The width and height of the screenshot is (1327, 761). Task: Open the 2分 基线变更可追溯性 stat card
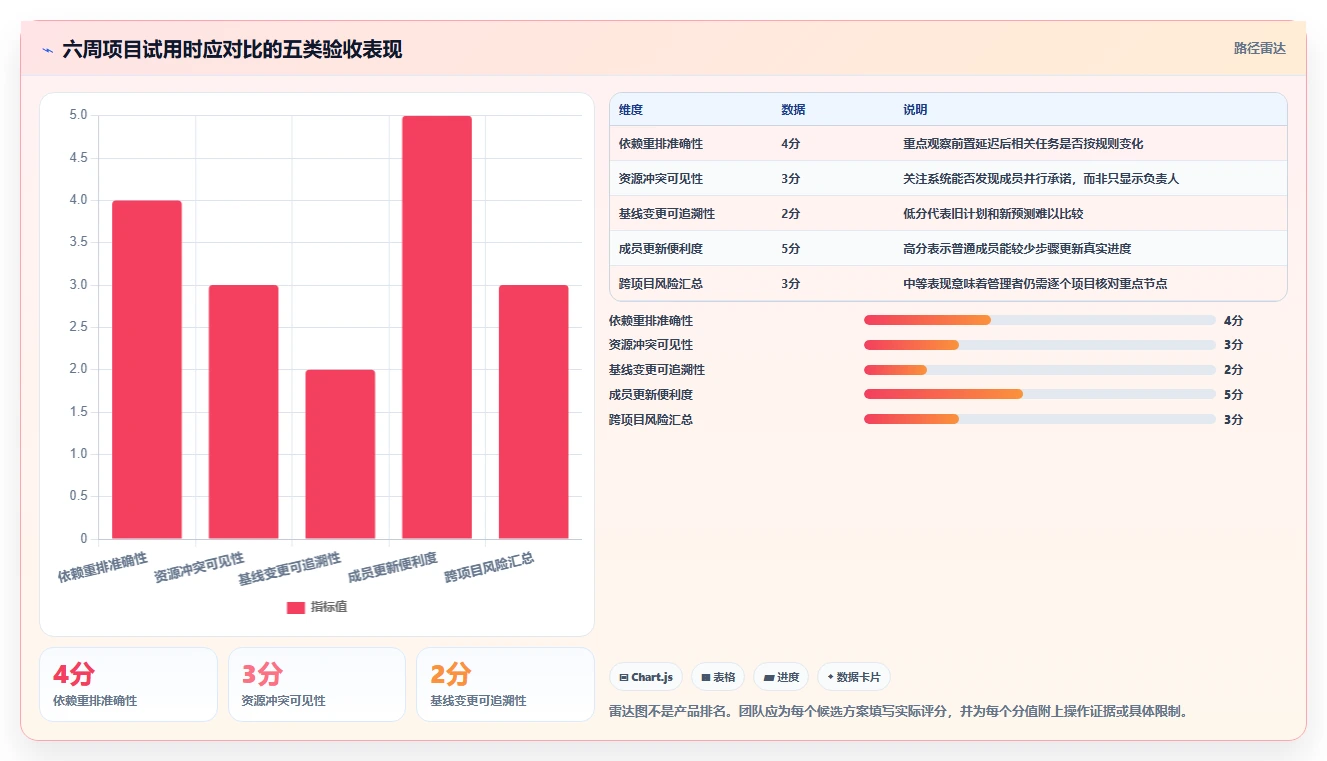pyautogui.click(x=505, y=684)
